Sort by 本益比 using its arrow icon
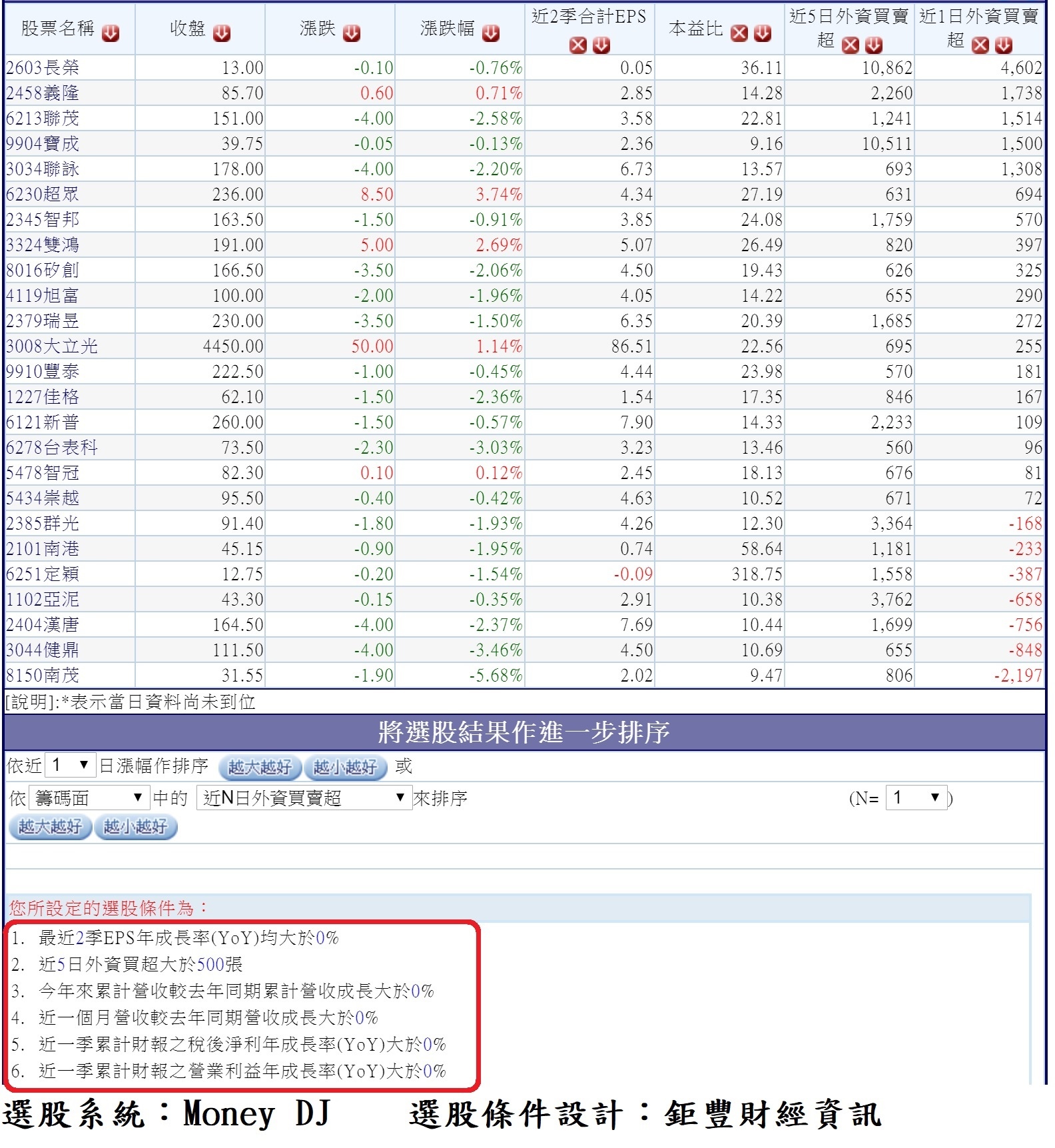 tap(763, 33)
